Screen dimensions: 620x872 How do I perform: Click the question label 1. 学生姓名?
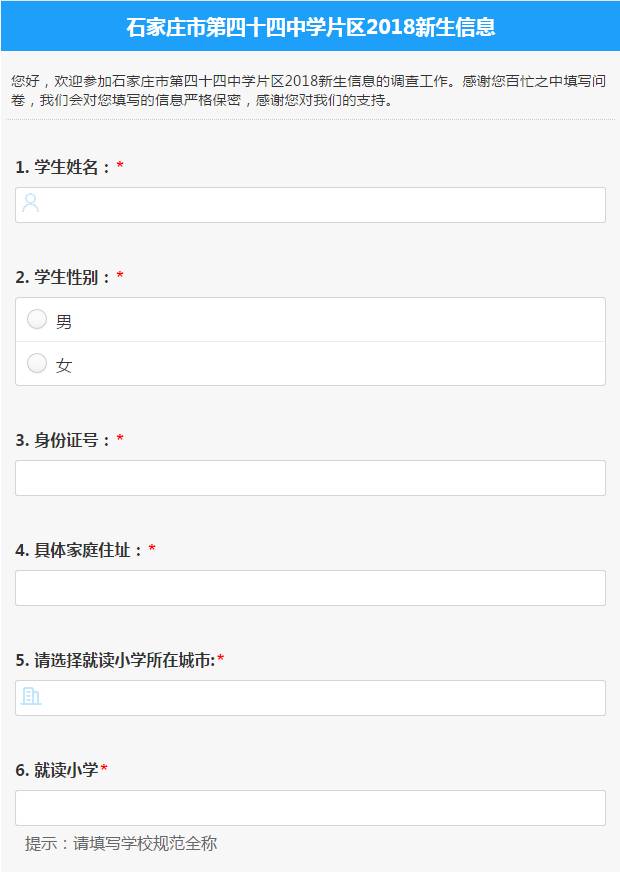(63, 167)
